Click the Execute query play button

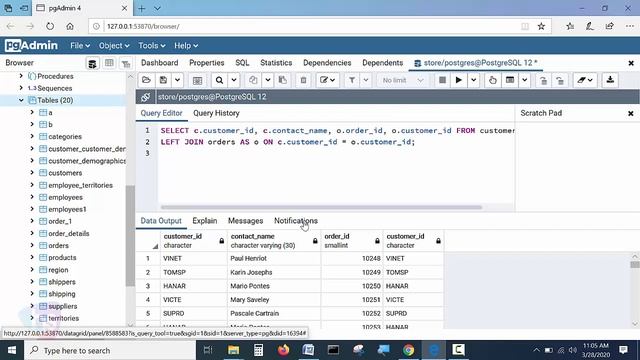pyautogui.click(x=459, y=80)
